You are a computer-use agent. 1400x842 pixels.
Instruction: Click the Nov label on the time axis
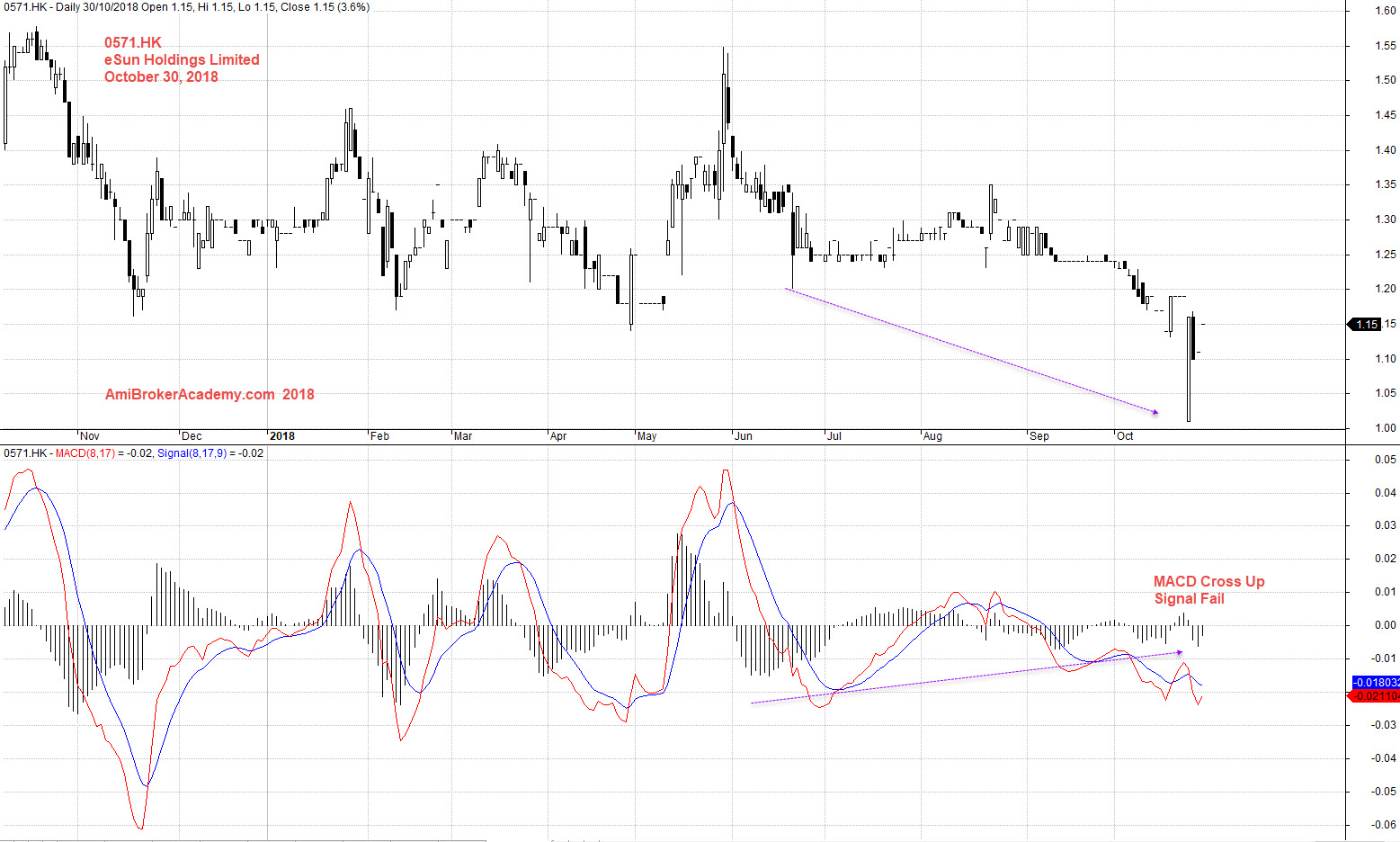click(90, 436)
